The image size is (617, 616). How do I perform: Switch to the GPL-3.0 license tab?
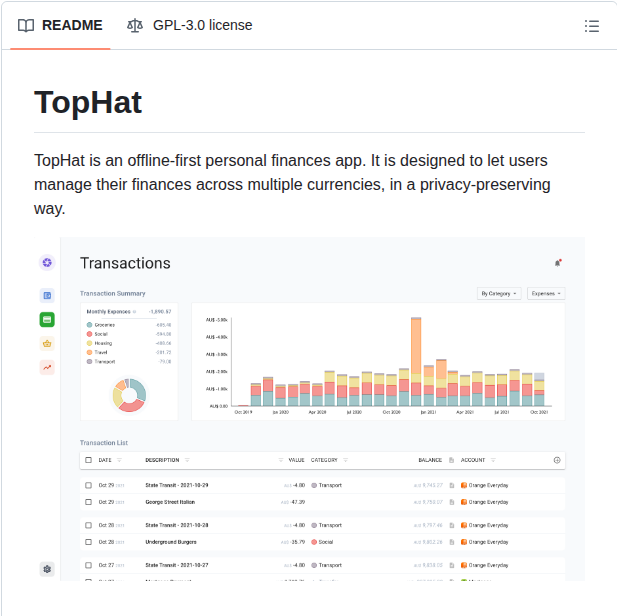[x=190, y=25]
